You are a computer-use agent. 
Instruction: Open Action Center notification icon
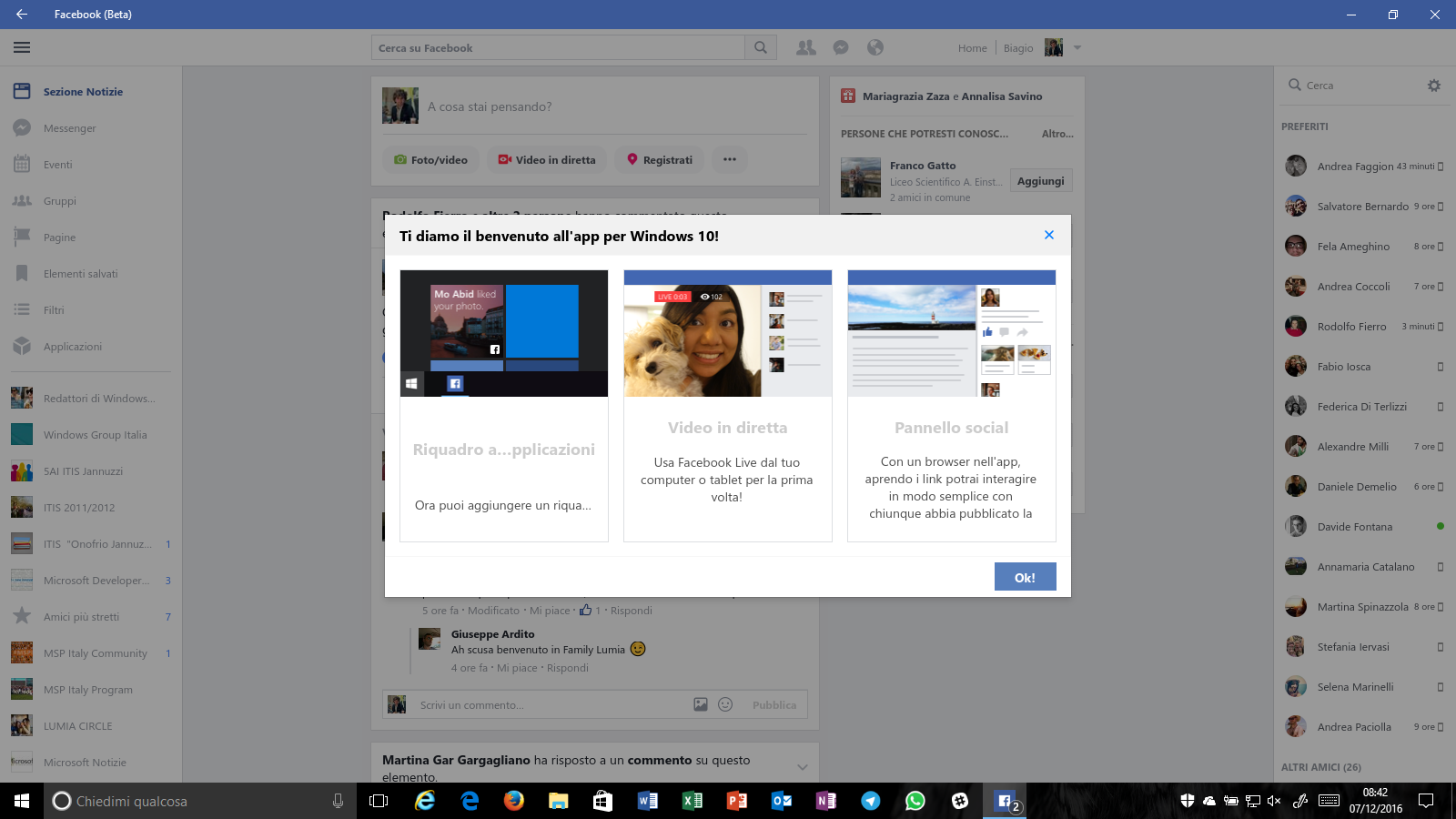[1426, 801]
